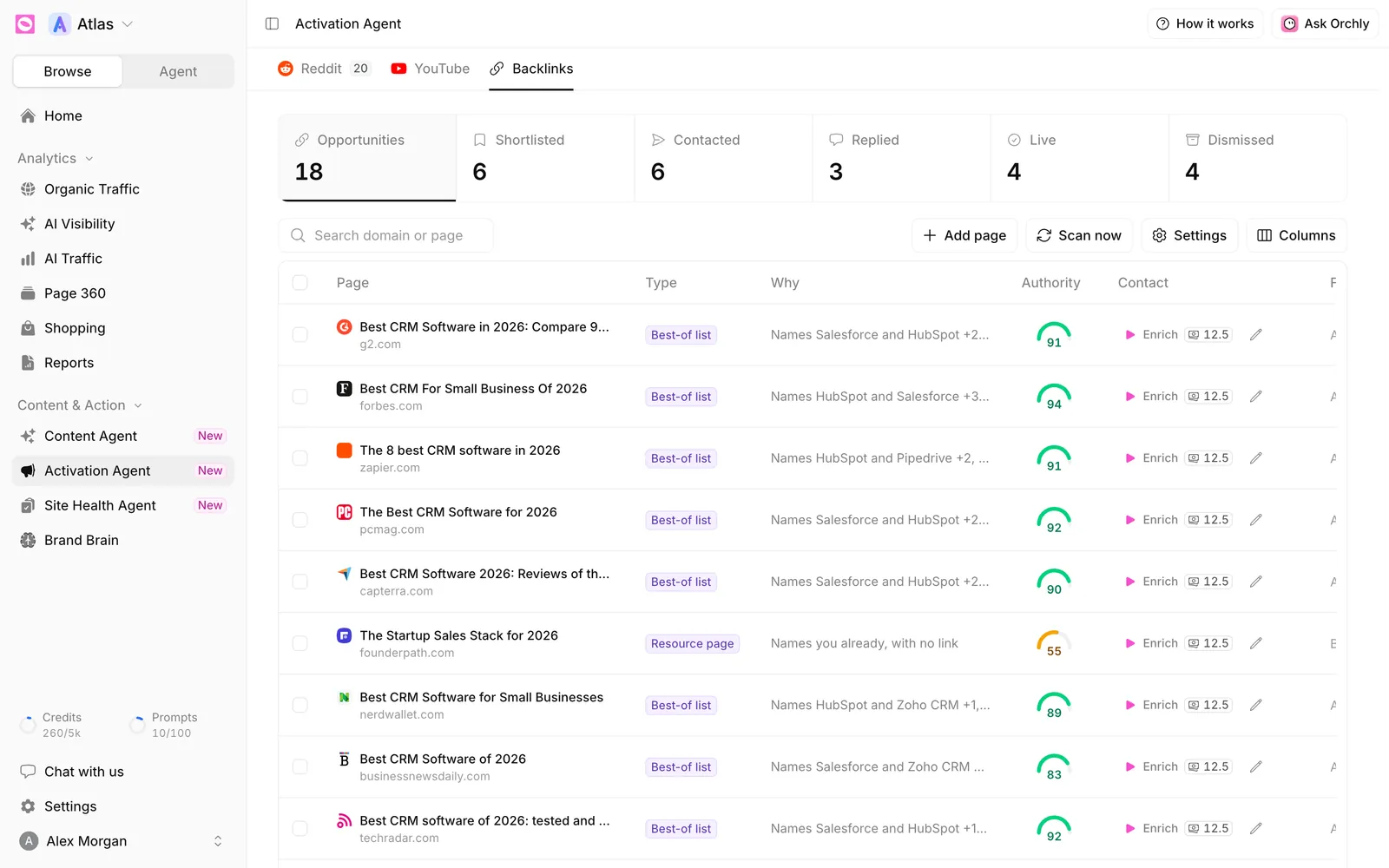The width and height of the screenshot is (1389, 868).
Task: Click the Add page button
Action: (964, 235)
